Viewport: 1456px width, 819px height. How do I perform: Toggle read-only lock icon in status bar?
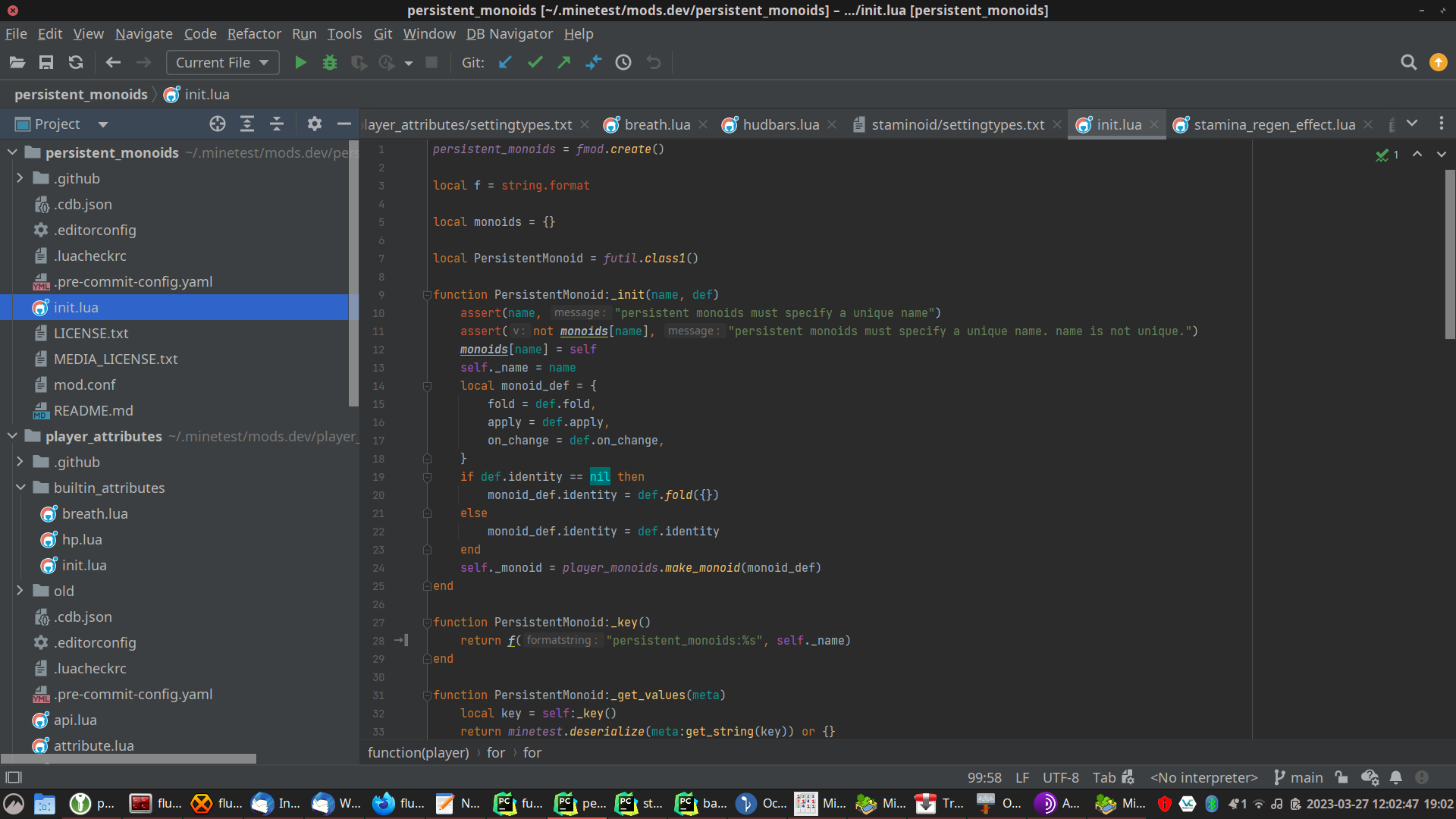point(1341,777)
